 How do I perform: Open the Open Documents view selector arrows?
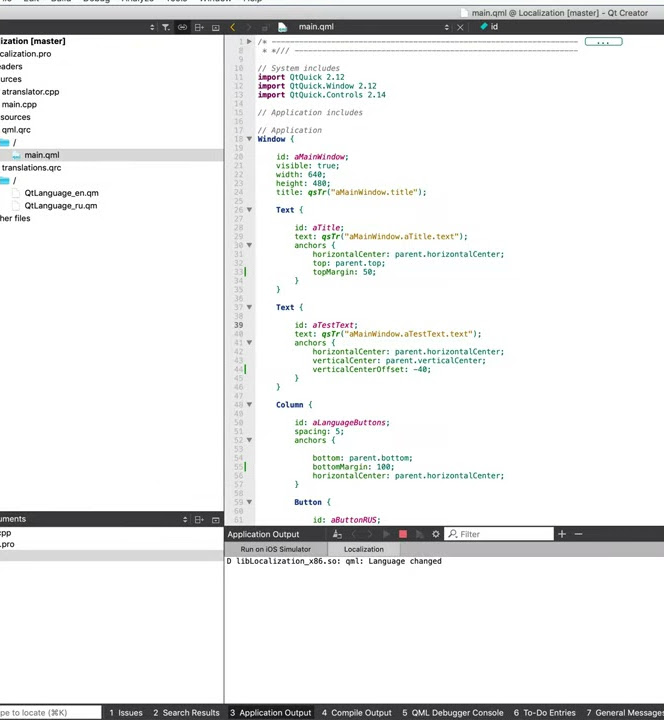[x=185, y=519]
